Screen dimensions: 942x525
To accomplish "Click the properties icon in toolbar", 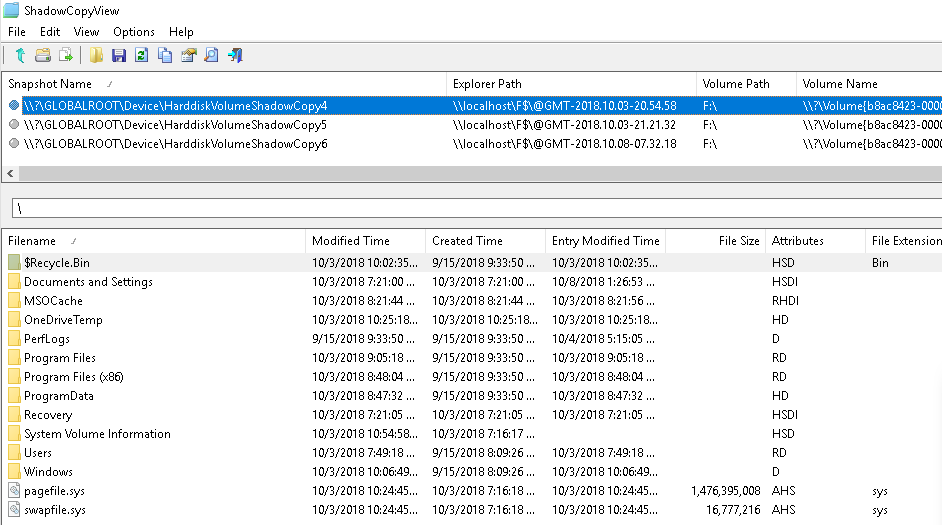I will 188,56.
